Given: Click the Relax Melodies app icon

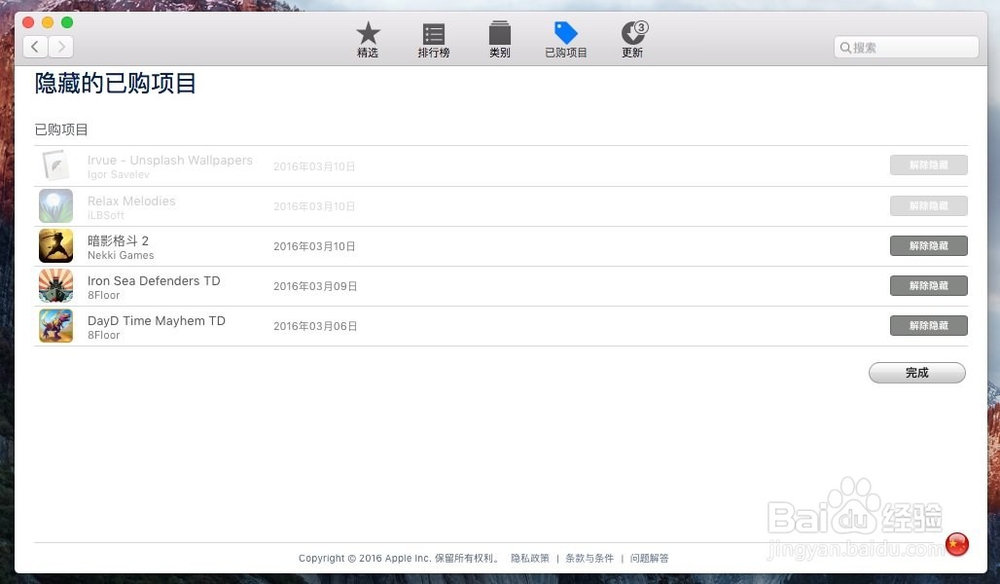Looking at the screenshot, I should [x=55, y=206].
